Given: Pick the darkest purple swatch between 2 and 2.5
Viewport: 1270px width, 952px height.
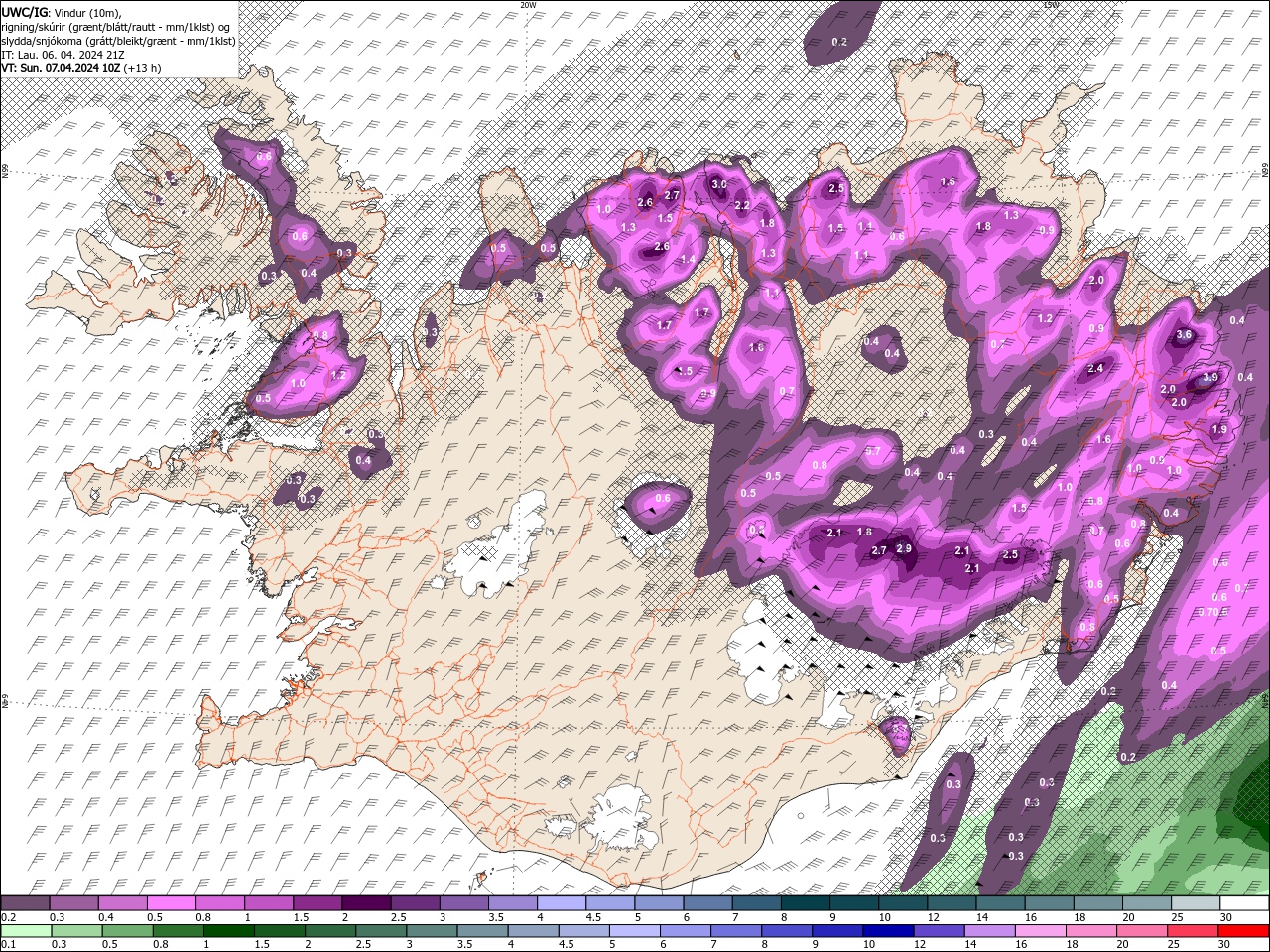Looking at the screenshot, I should click(366, 903).
